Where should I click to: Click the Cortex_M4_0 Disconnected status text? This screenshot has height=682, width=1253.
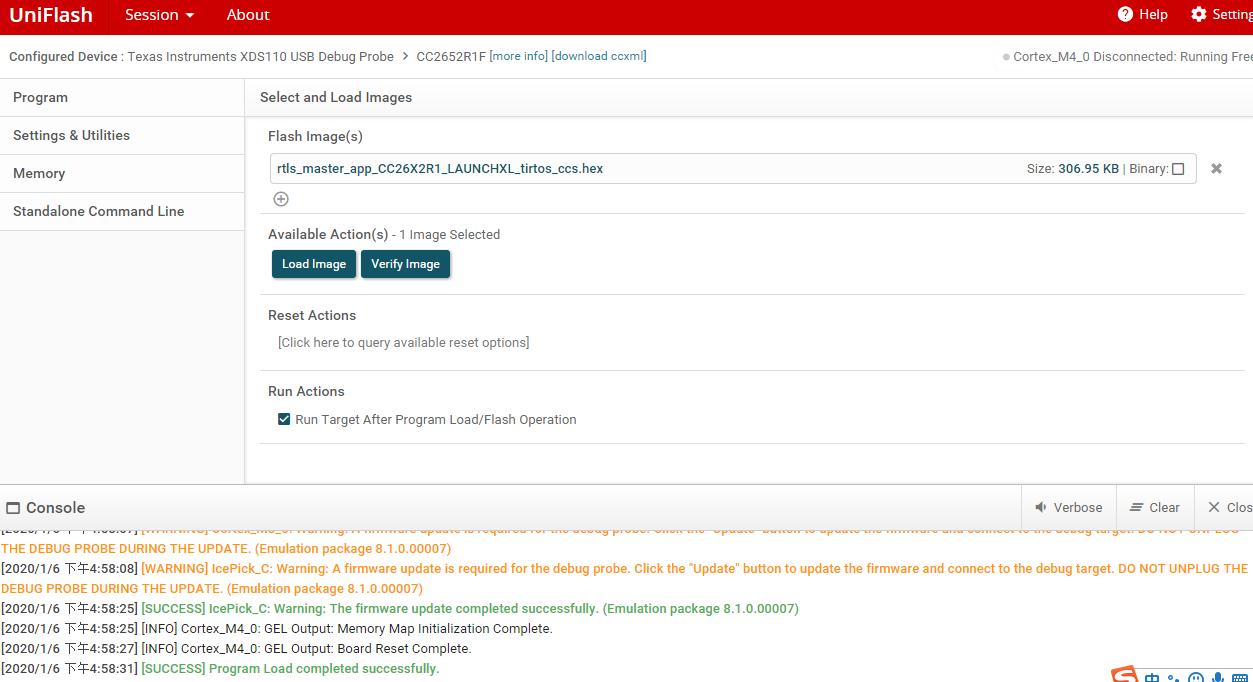[x=1132, y=57]
